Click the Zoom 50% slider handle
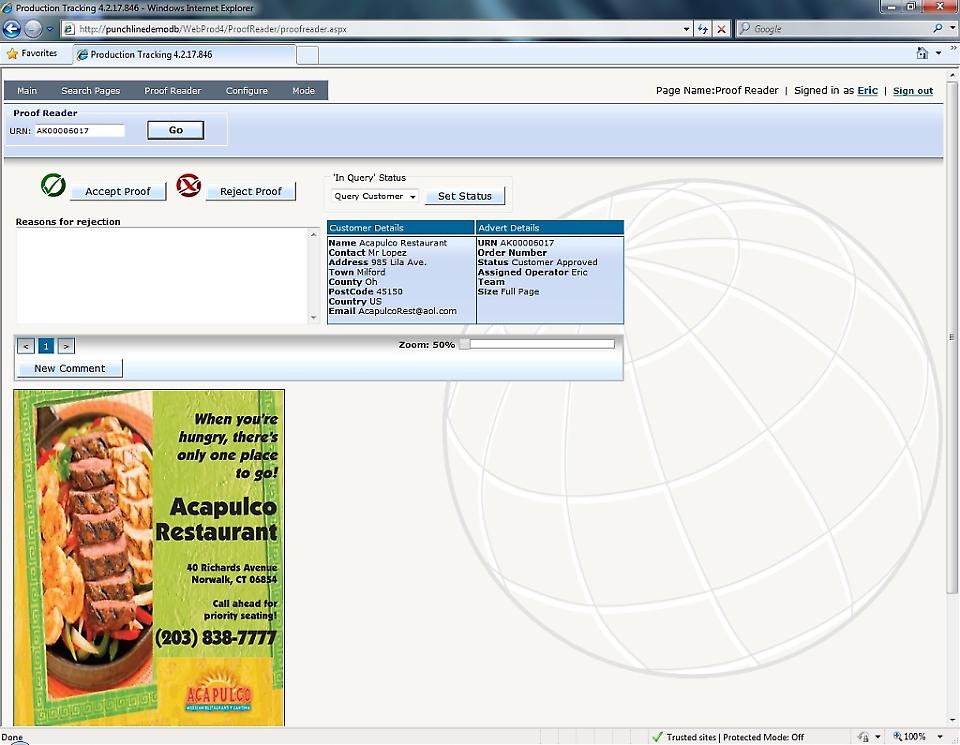 (465, 344)
